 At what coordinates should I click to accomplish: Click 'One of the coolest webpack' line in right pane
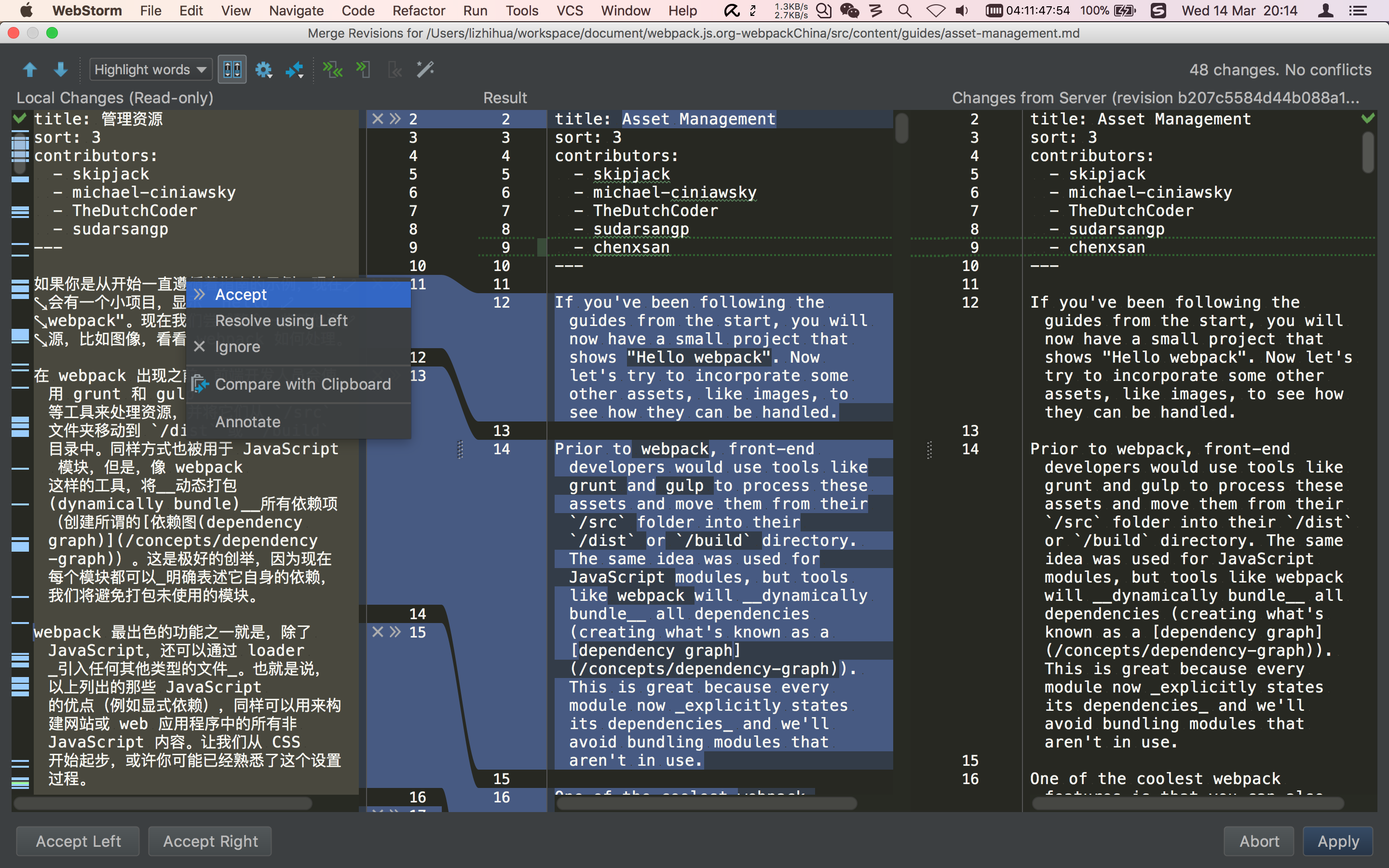[x=1155, y=779]
